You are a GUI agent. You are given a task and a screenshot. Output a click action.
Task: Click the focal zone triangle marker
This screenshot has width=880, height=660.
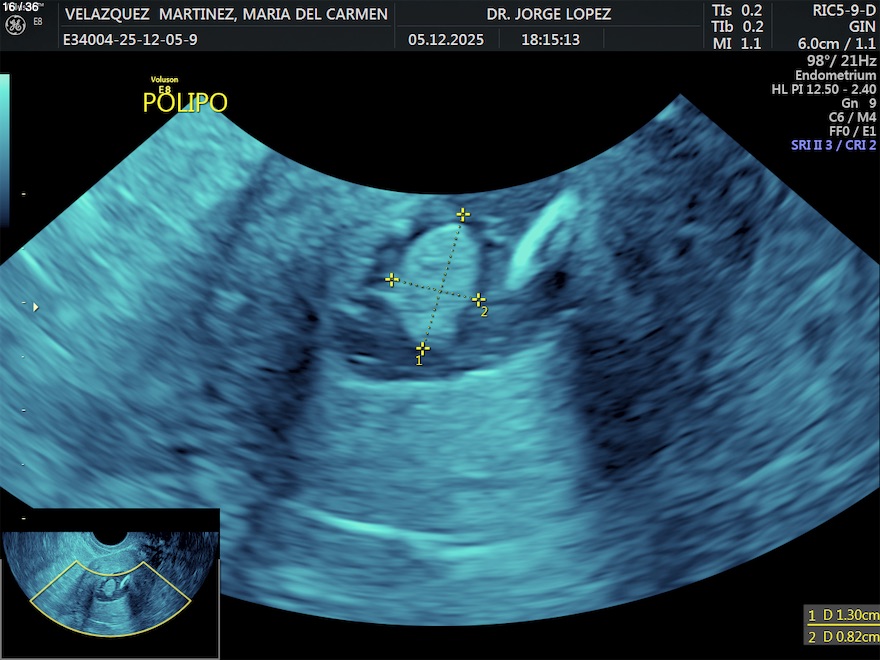tap(37, 307)
